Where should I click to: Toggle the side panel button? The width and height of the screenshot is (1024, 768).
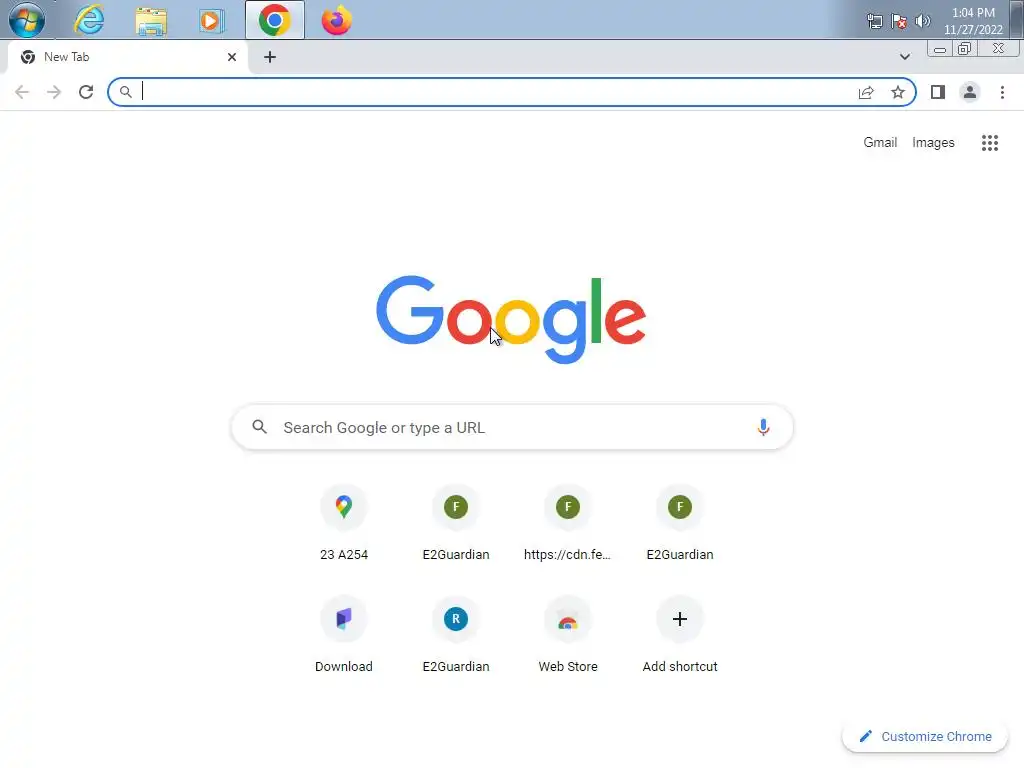pos(938,92)
